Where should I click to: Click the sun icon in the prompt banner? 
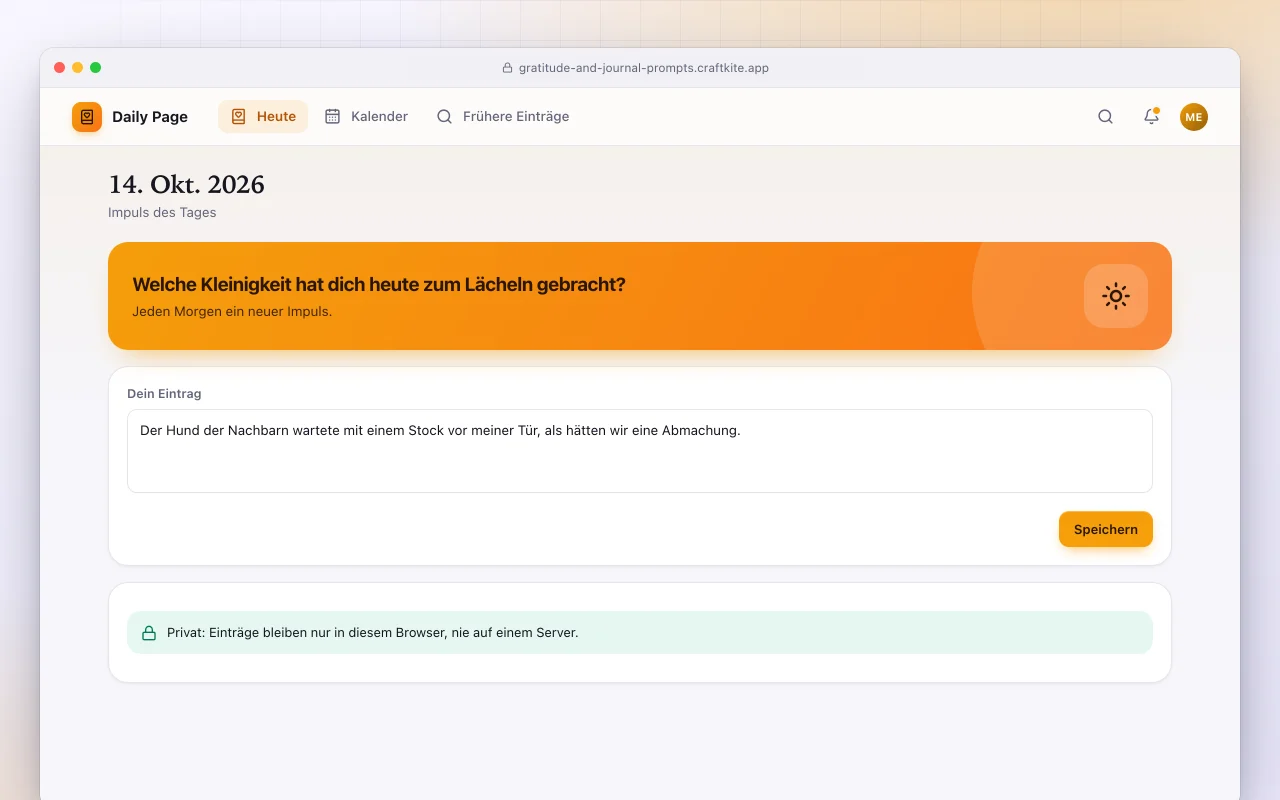tap(1116, 296)
